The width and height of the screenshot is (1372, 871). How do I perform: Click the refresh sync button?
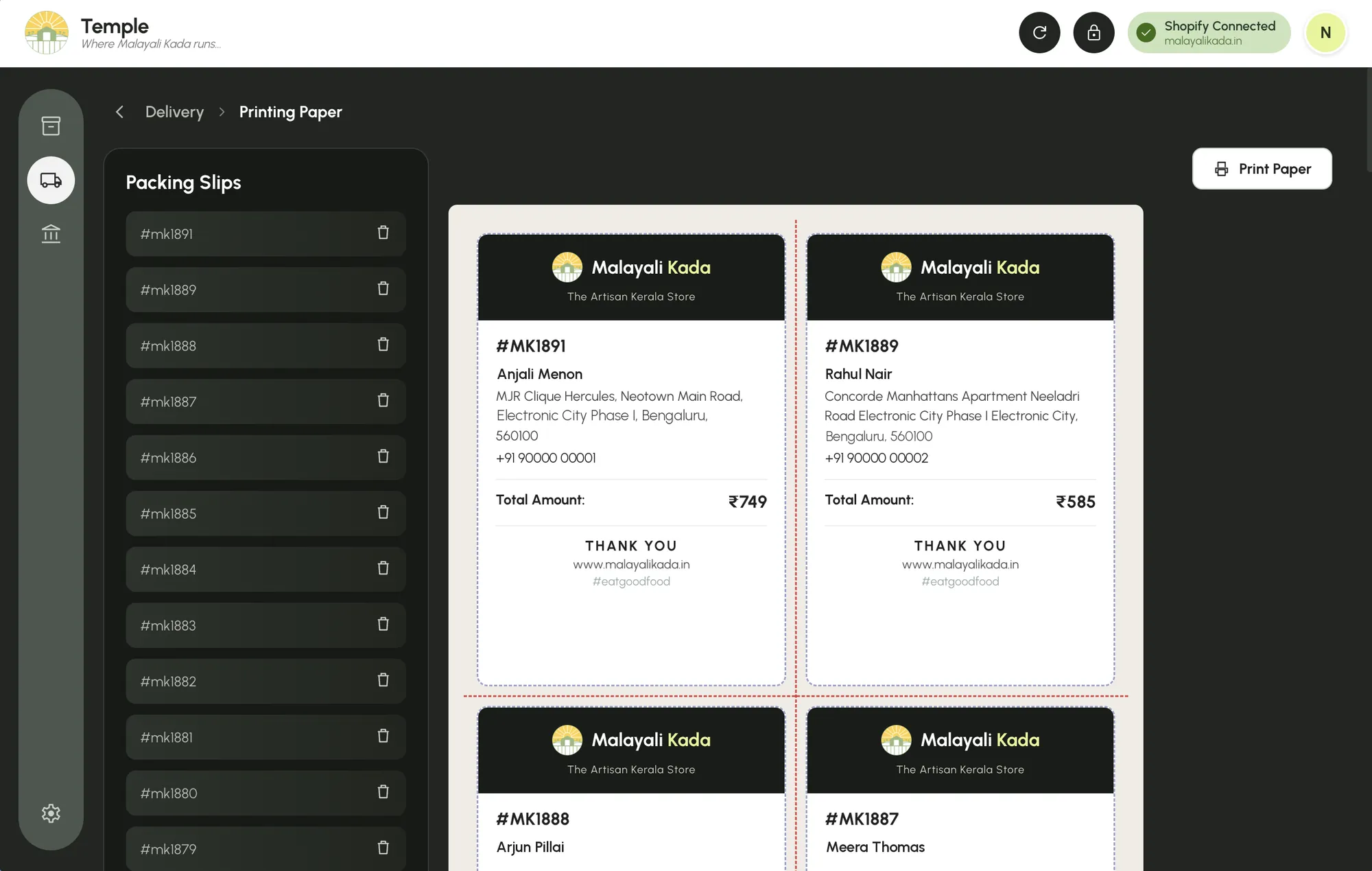[x=1039, y=32]
